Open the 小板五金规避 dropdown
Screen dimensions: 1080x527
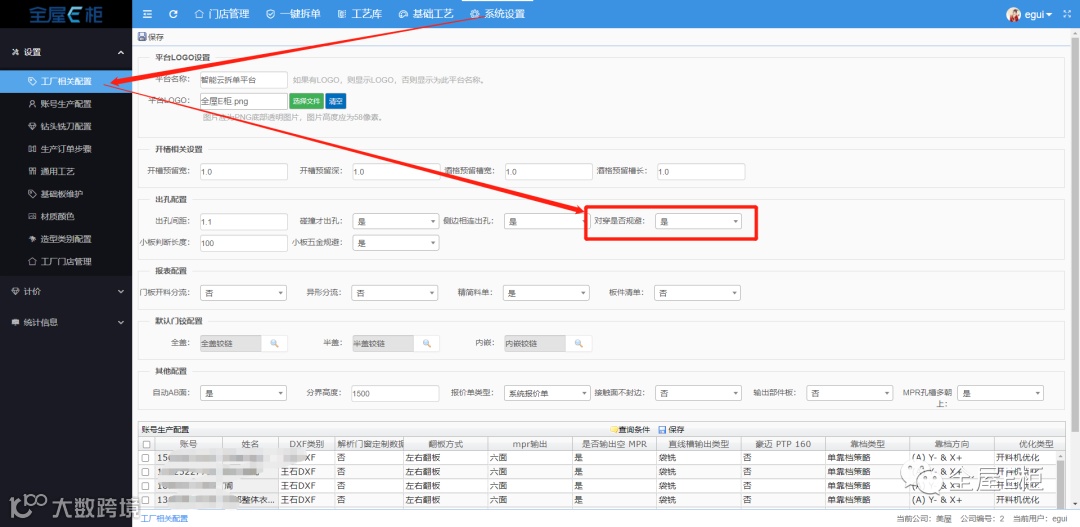tap(395, 243)
